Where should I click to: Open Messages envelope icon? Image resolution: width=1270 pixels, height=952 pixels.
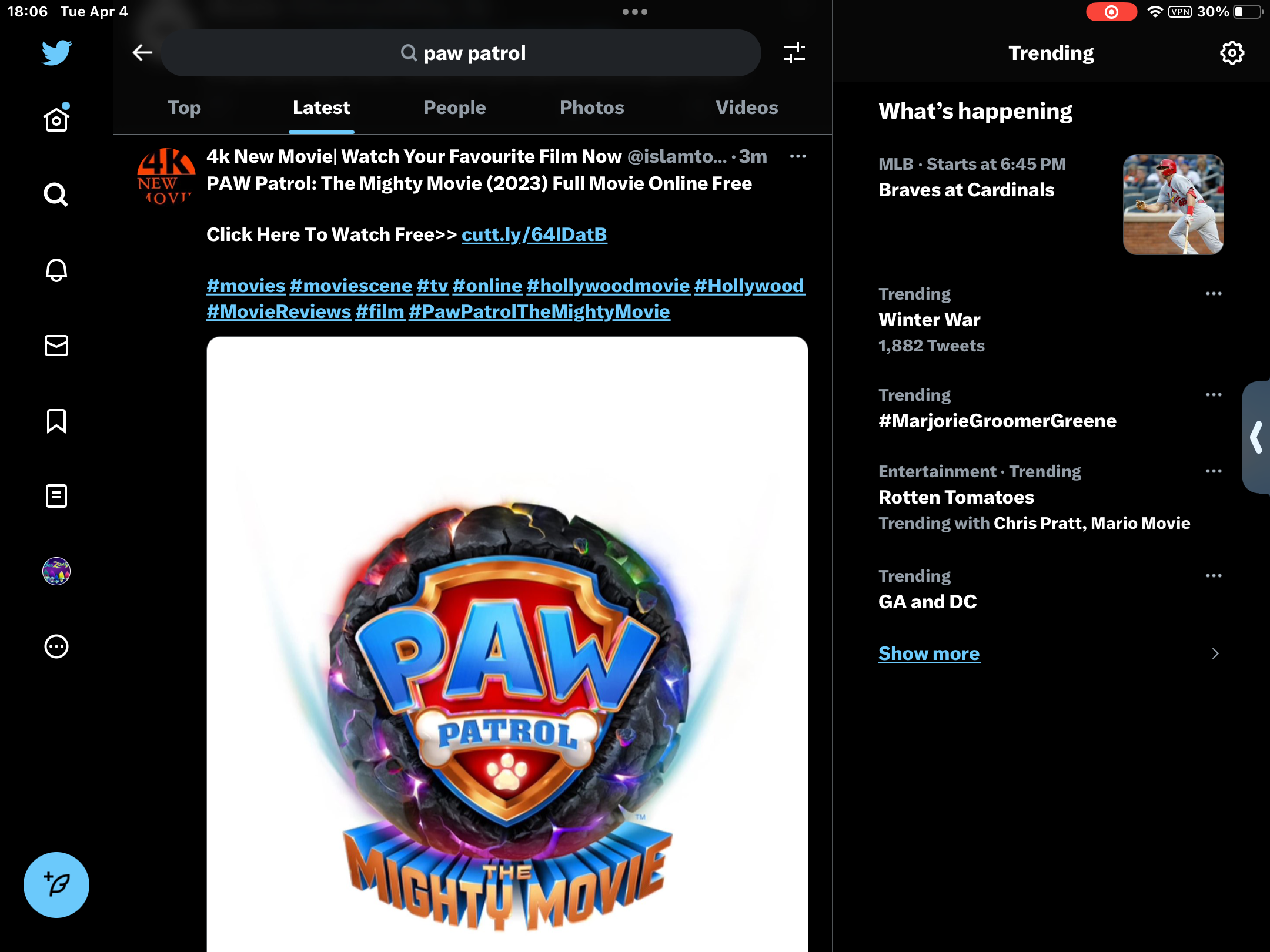coord(56,346)
